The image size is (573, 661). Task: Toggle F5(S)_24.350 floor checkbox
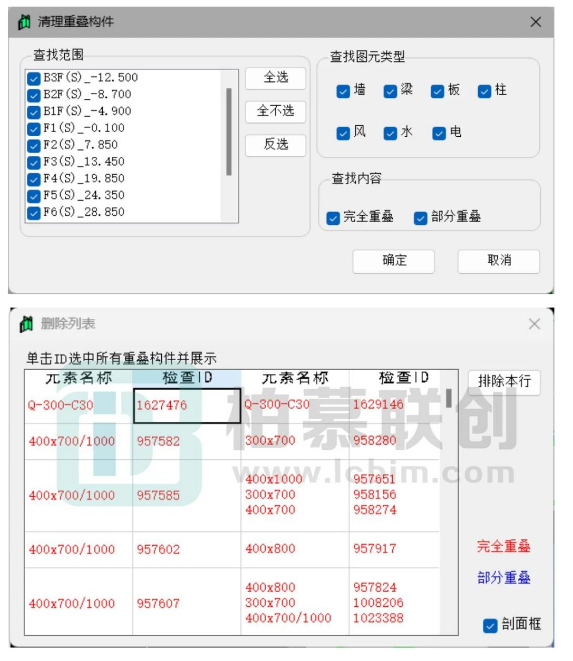[33, 196]
